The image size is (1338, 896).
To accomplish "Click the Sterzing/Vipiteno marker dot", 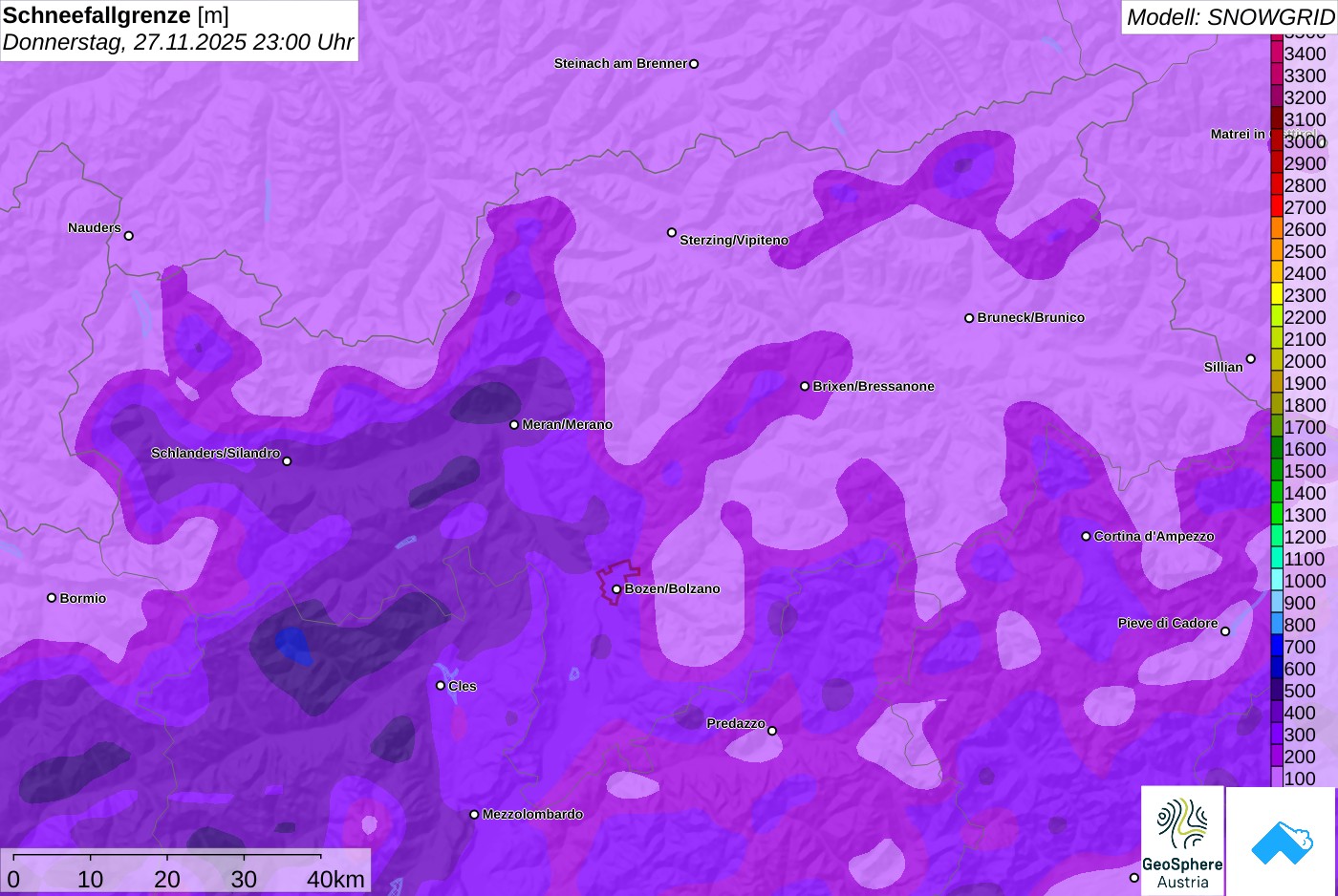I will click(x=672, y=233).
